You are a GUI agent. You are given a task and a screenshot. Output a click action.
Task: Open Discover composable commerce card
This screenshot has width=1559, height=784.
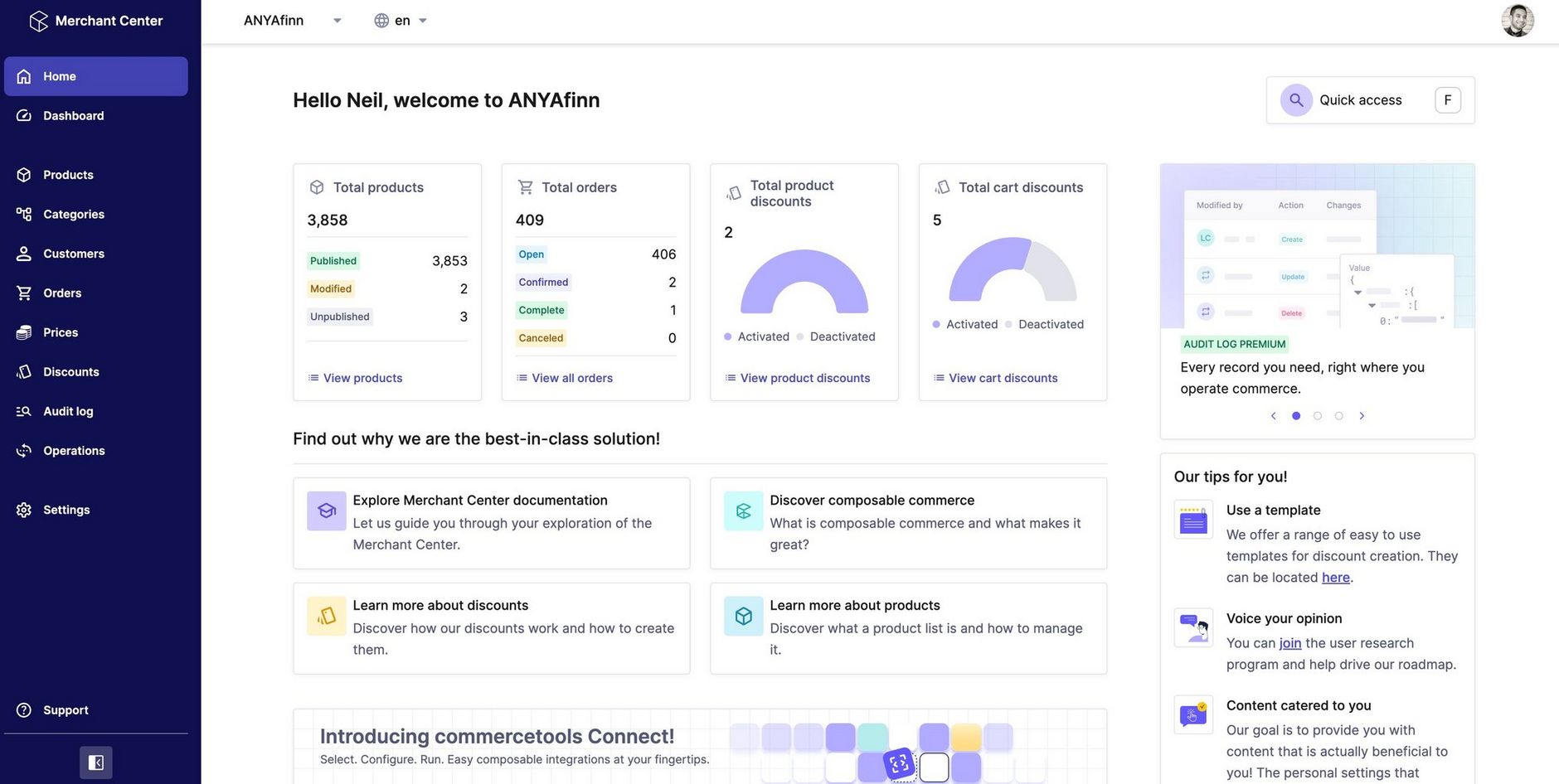908,523
